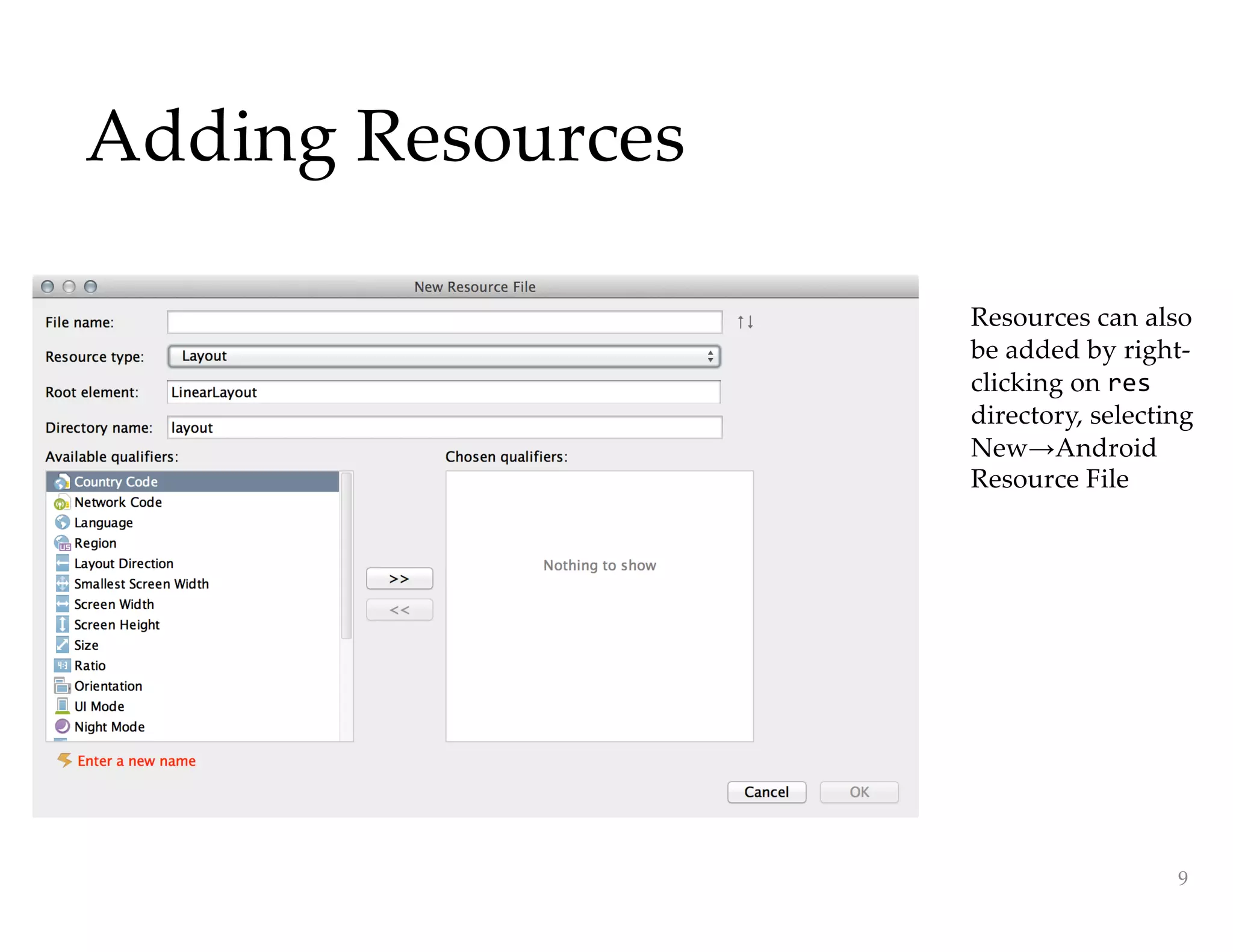Select the Screen Width qualifier
Viewport: 1233px width, 952px height.
coord(193,604)
